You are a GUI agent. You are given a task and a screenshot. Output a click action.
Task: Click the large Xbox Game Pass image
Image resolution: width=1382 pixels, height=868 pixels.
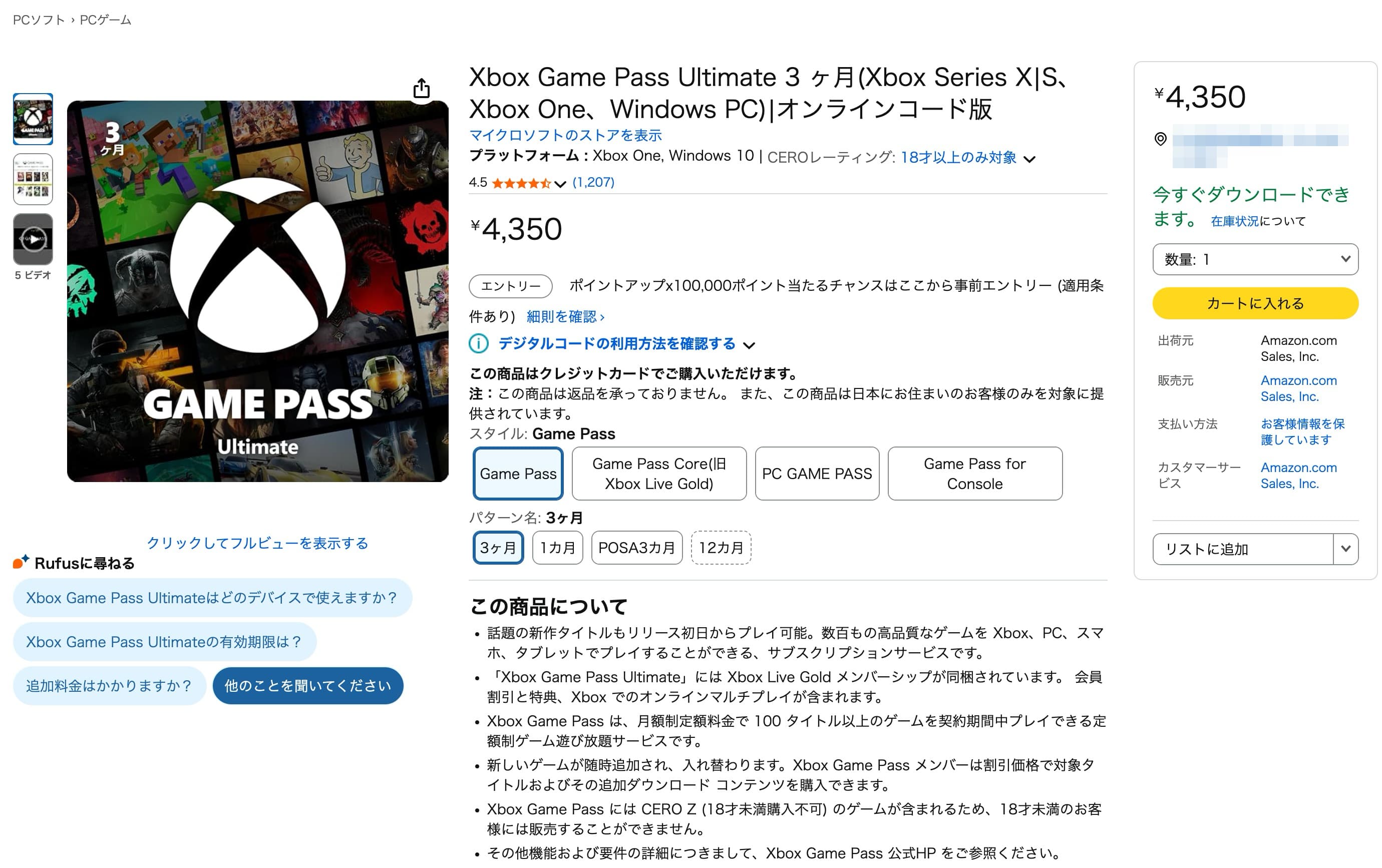(x=258, y=291)
